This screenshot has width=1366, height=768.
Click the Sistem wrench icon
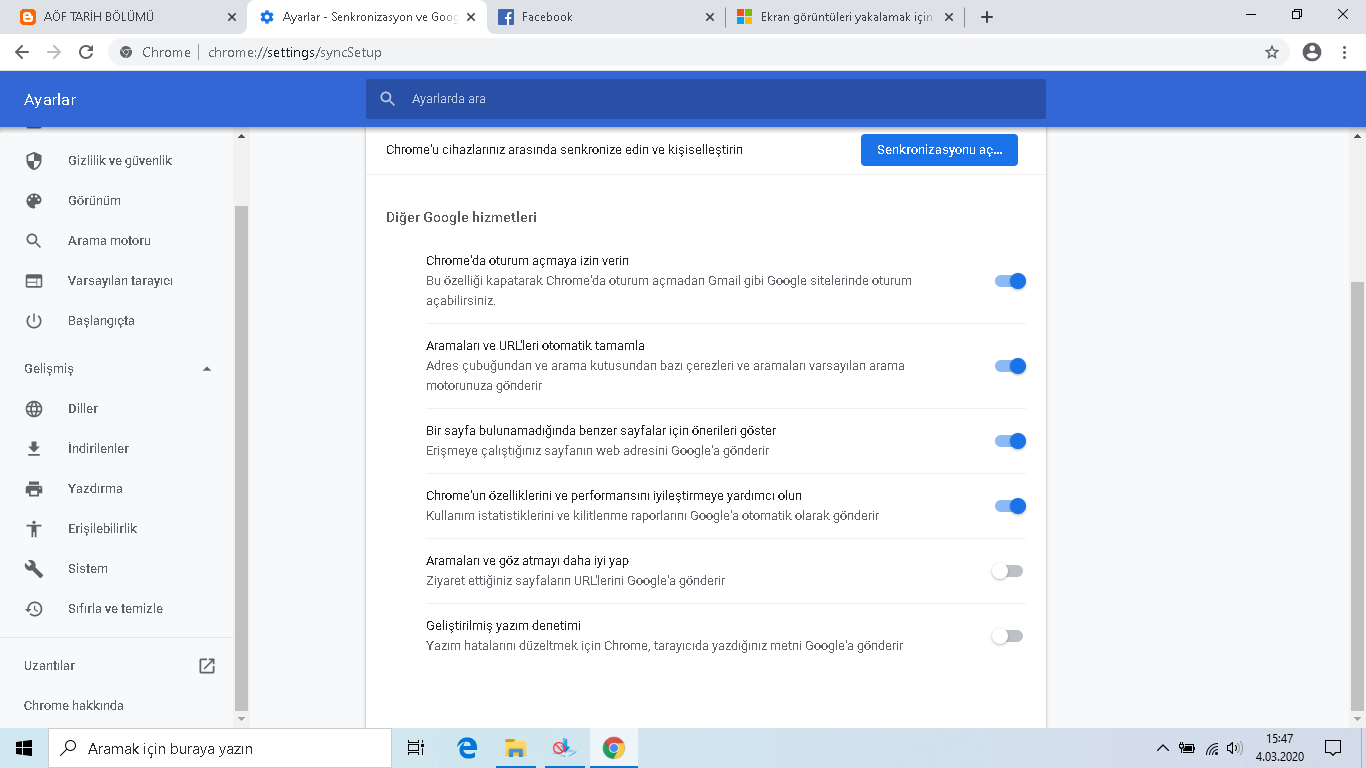point(34,569)
